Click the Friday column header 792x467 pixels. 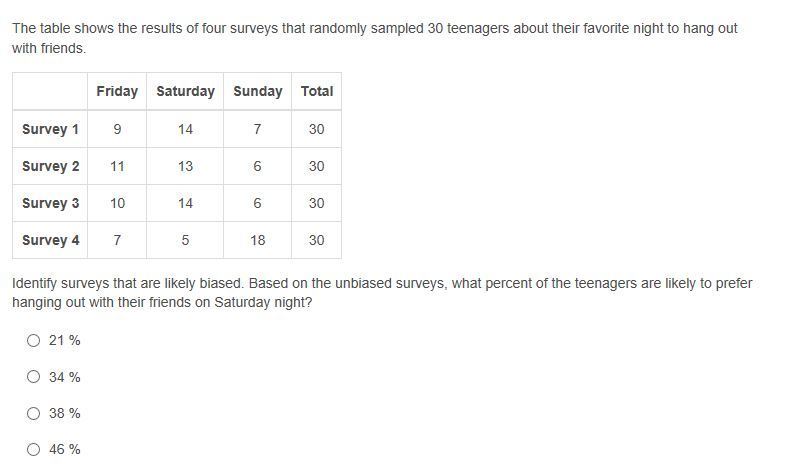[x=117, y=91]
